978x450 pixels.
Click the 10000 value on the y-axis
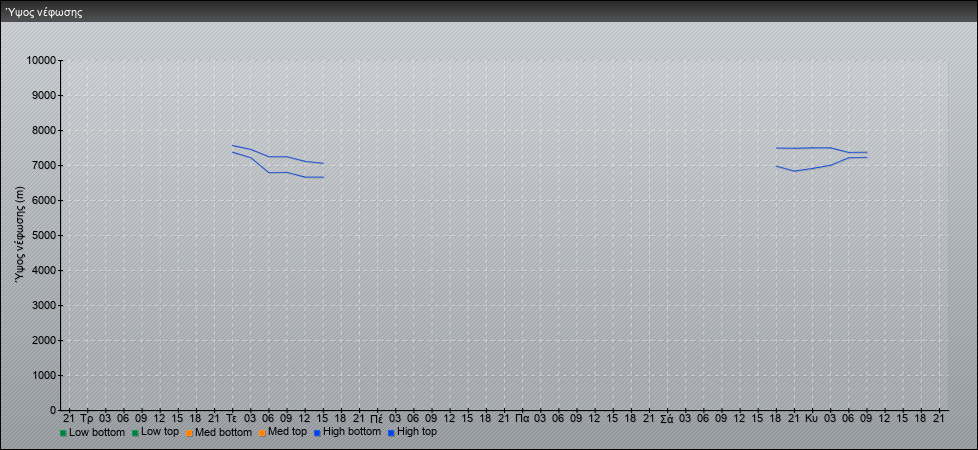click(x=41, y=61)
